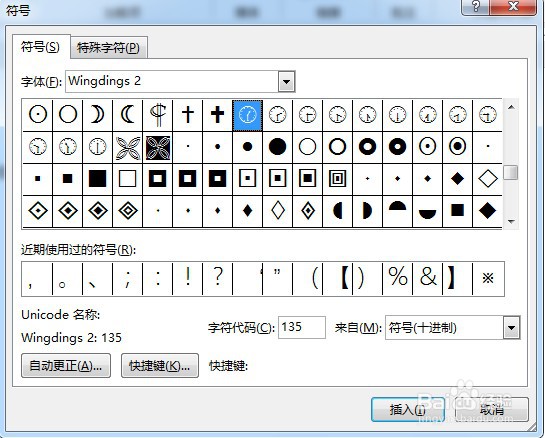The image size is (545, 438).
Task: Click the symbol grid scroll down arrow
Action: [511, 221]
